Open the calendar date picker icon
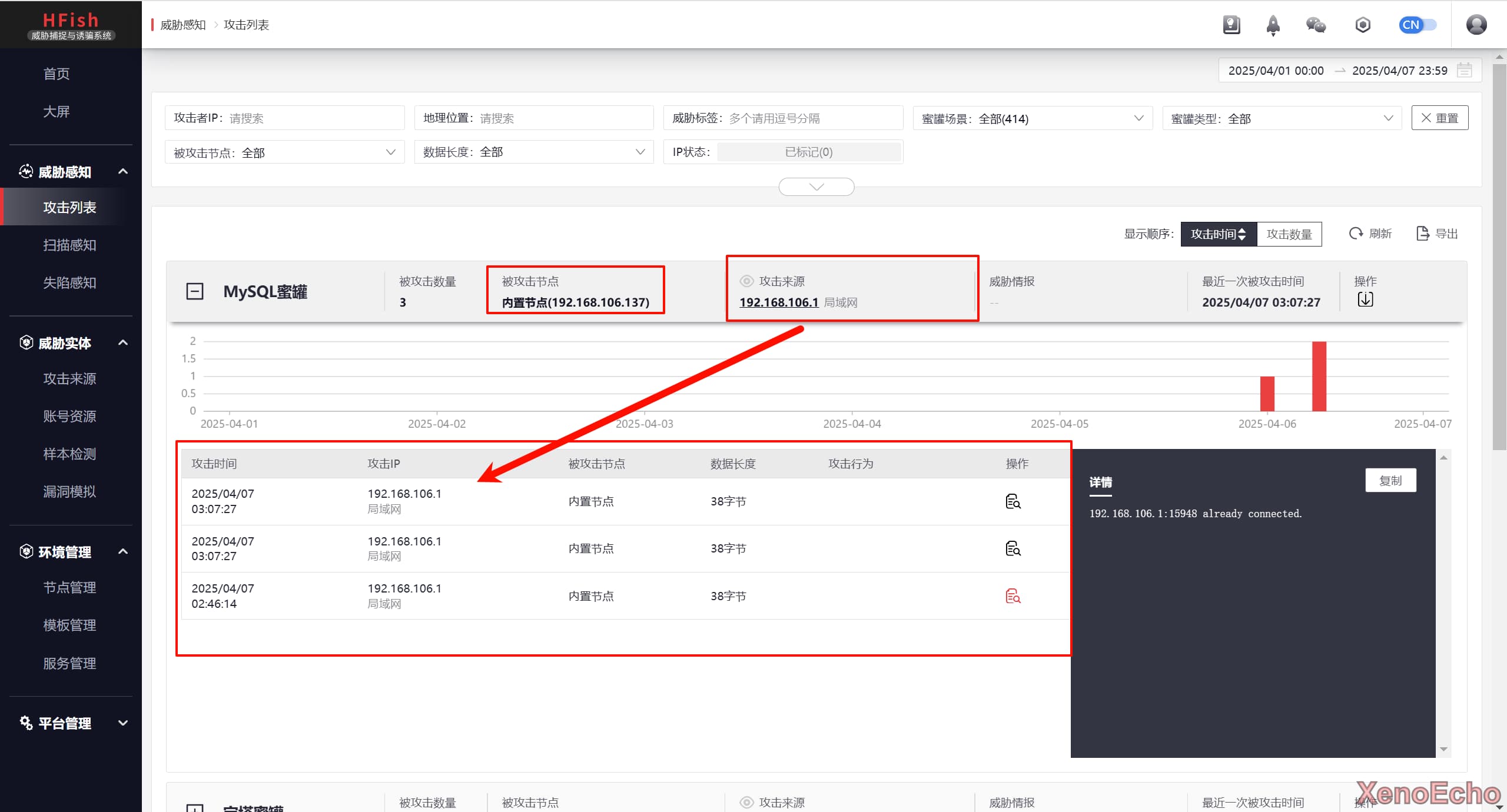The width and height of the screenshot is (1507, 812). coord(1464,71)
